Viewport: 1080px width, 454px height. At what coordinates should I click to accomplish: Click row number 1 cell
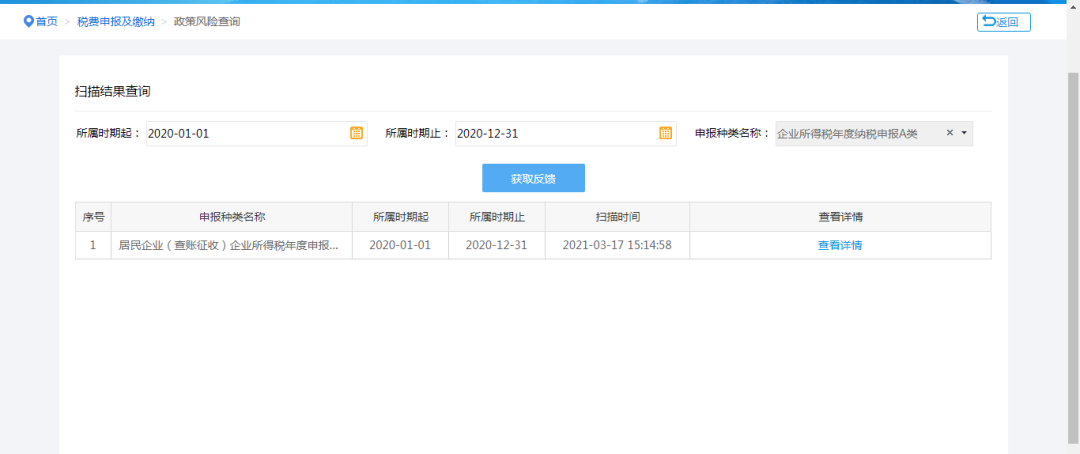pos(94,245)
